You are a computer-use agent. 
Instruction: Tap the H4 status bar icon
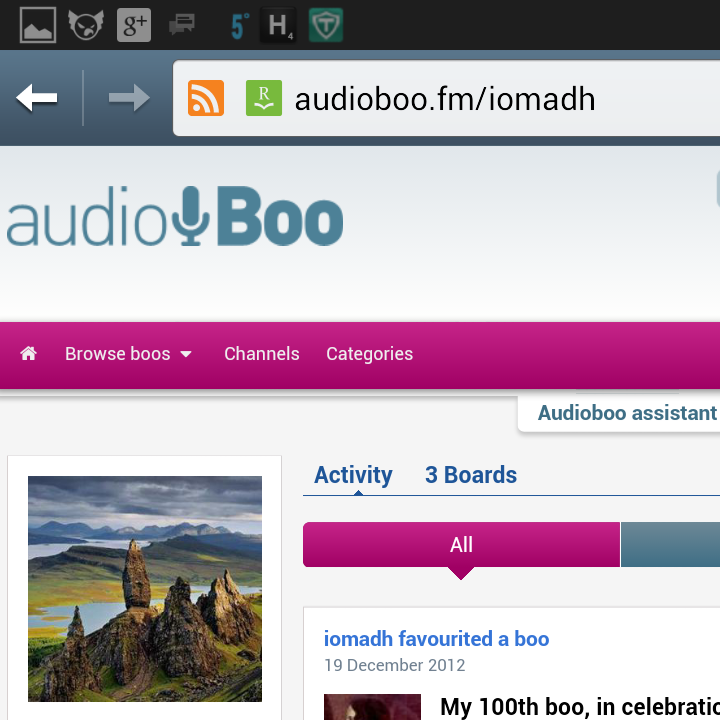(279, 25)
